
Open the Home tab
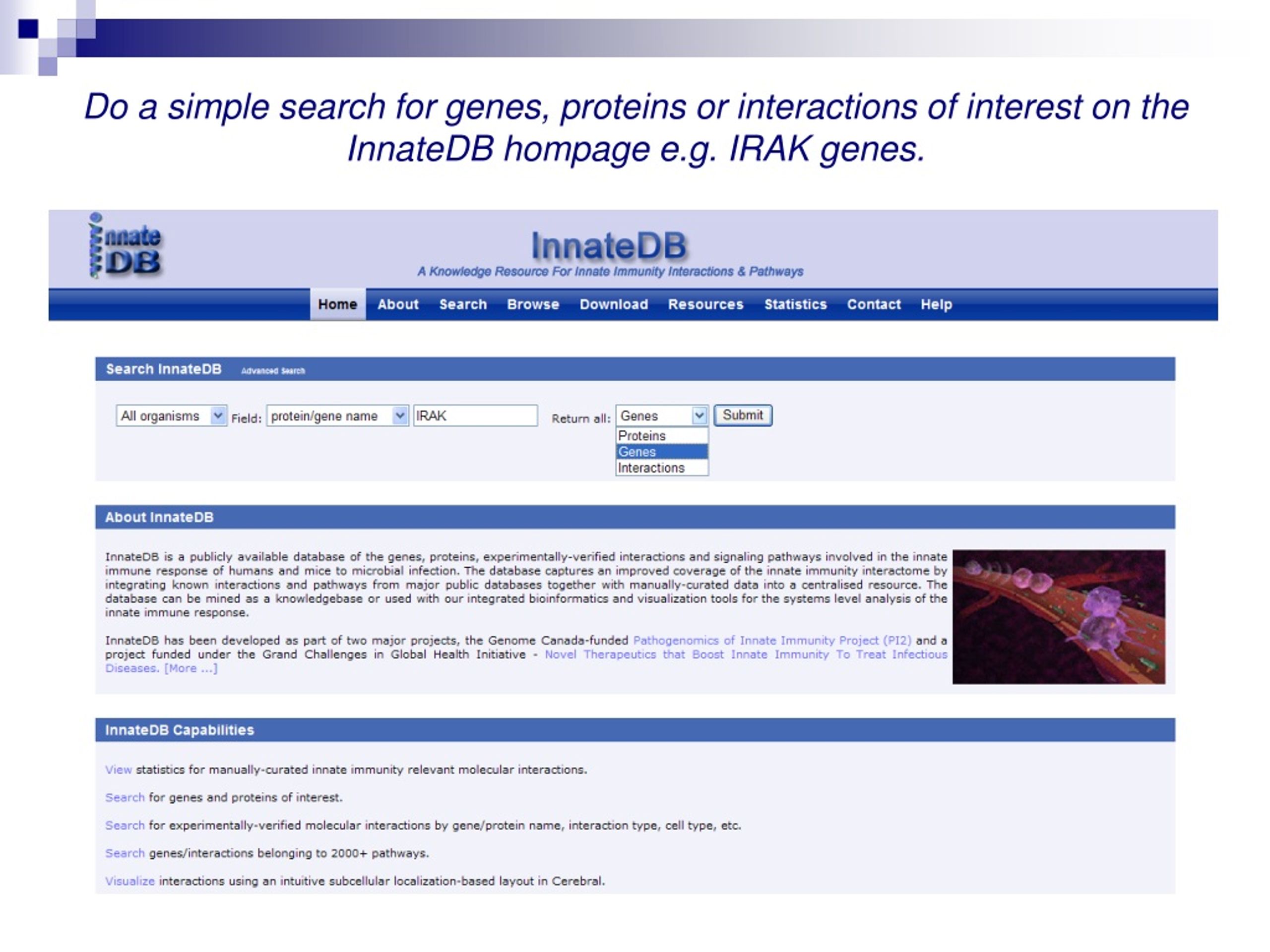pyautogui.click(x=338, y=304)
